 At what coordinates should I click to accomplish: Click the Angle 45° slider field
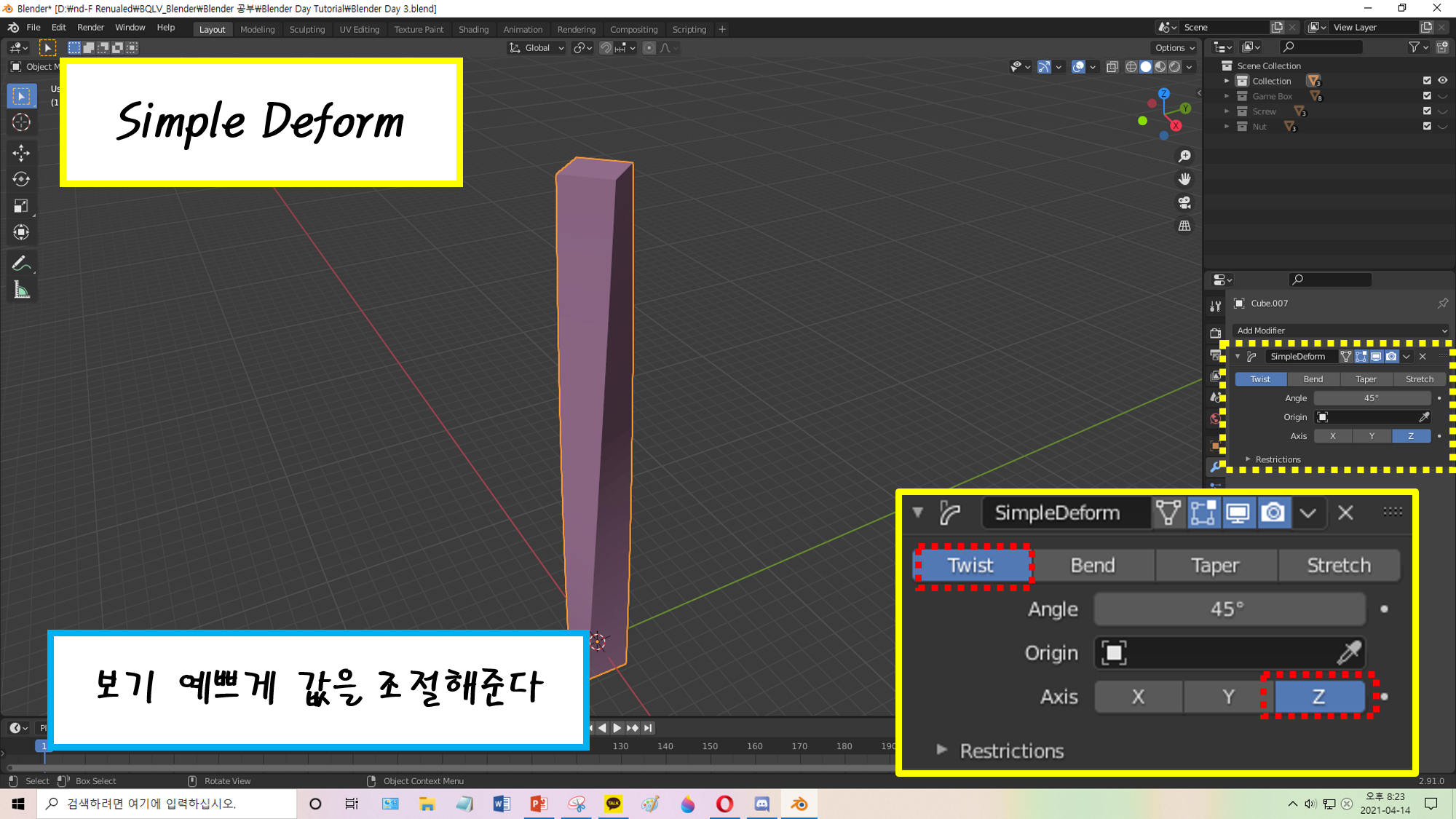[1372, 398]
